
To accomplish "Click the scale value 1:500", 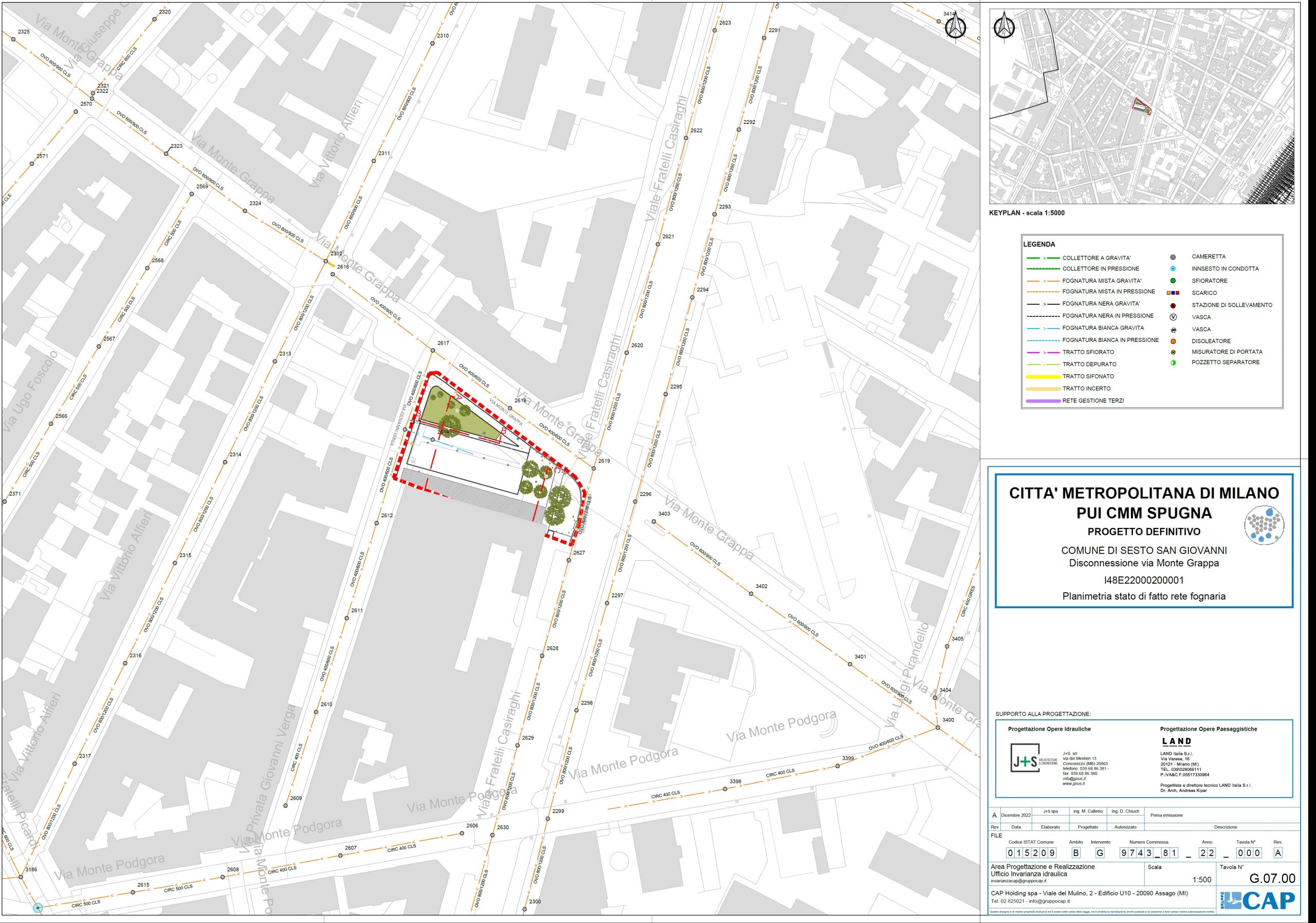I will (x=1202, y=880).
